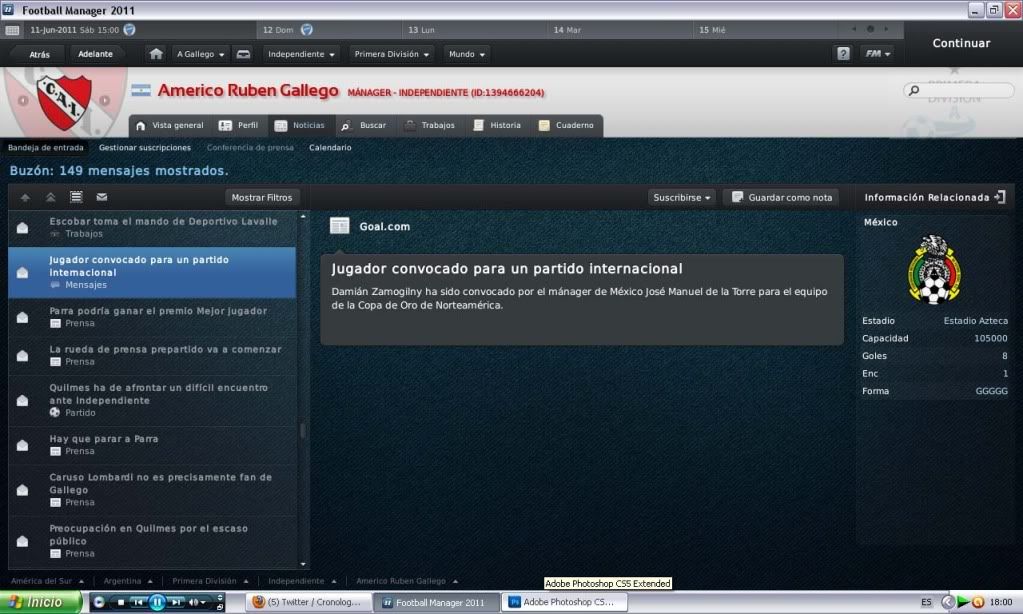The width and height of the screenshot is (1023, 614).
Task: Open message Parra podría ganar el premio Mejor jugador
Action: point(151,316)
